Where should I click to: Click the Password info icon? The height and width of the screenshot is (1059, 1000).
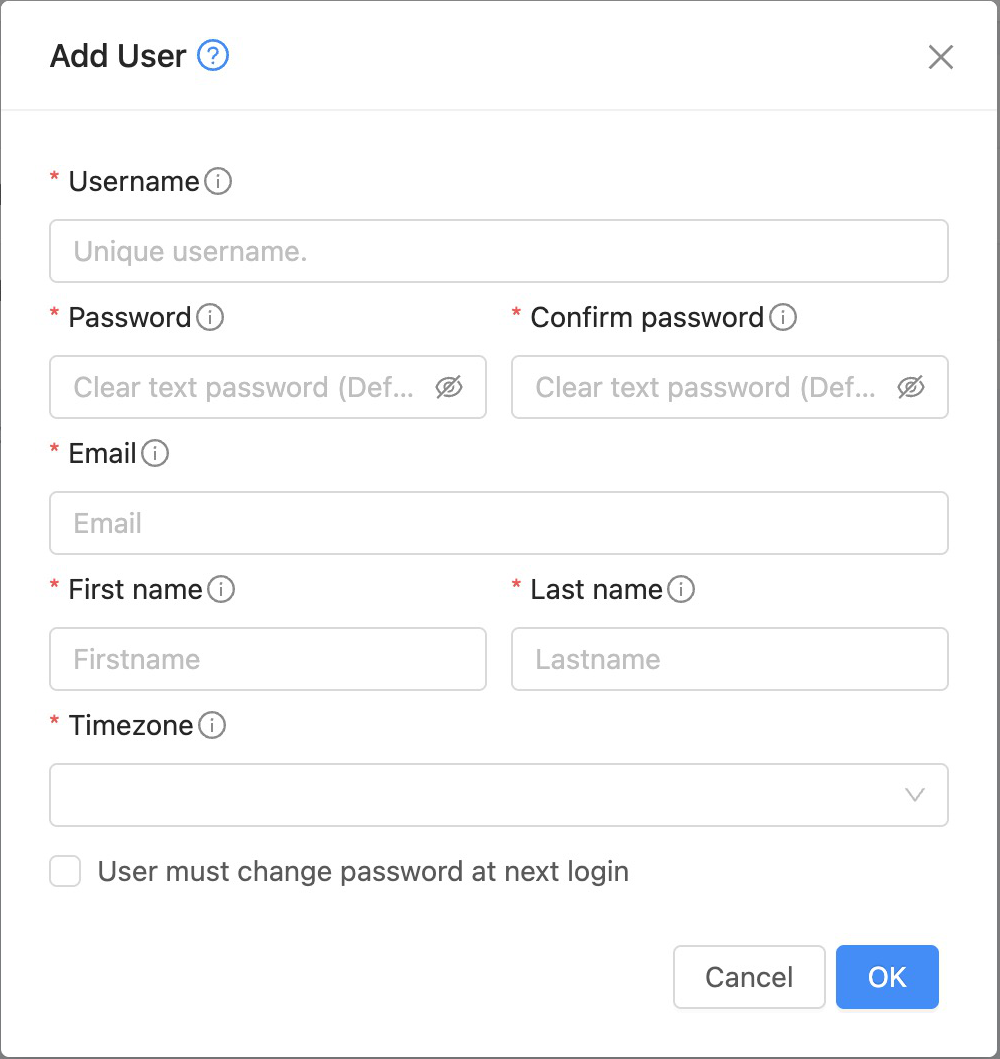click(210, 318)
